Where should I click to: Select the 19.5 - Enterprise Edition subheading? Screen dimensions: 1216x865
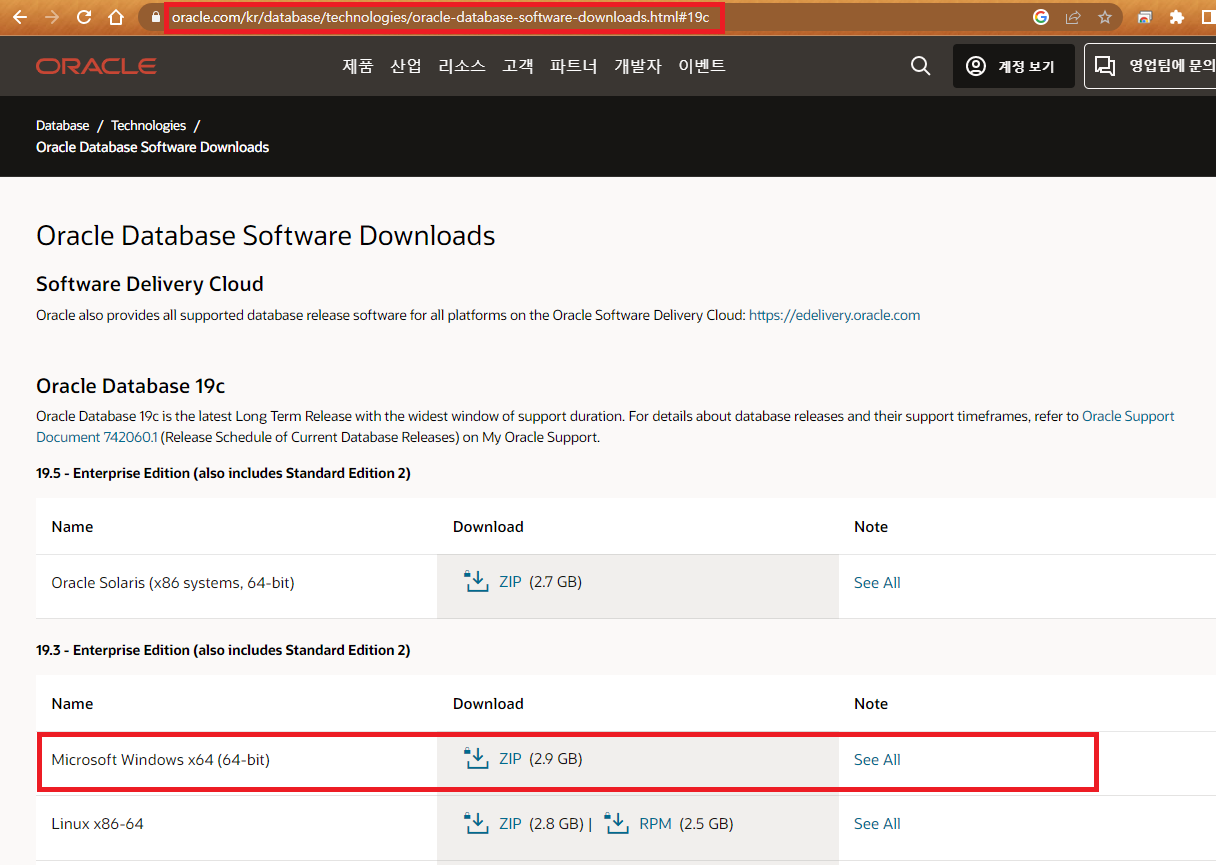tap(223, 473)
